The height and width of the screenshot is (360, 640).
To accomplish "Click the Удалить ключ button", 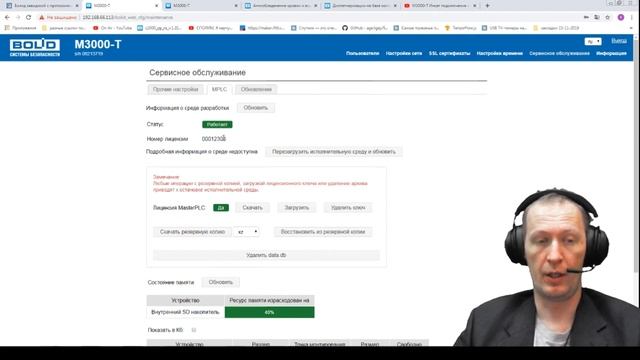I will click(348, 208).
